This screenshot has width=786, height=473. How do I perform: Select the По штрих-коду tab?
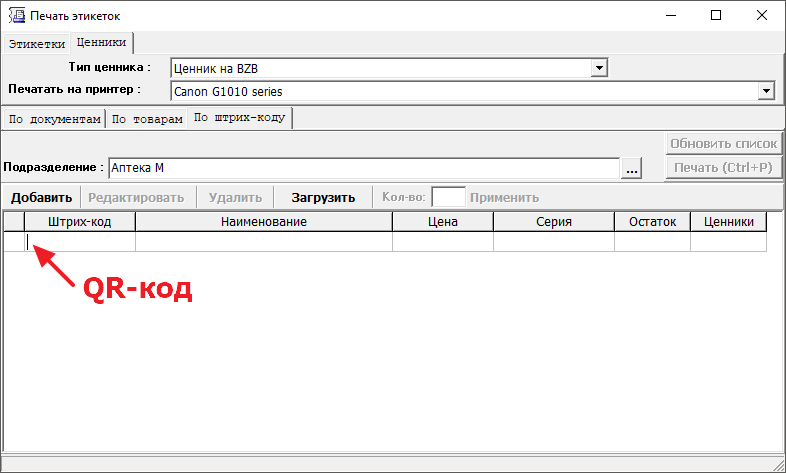[239, 118]
